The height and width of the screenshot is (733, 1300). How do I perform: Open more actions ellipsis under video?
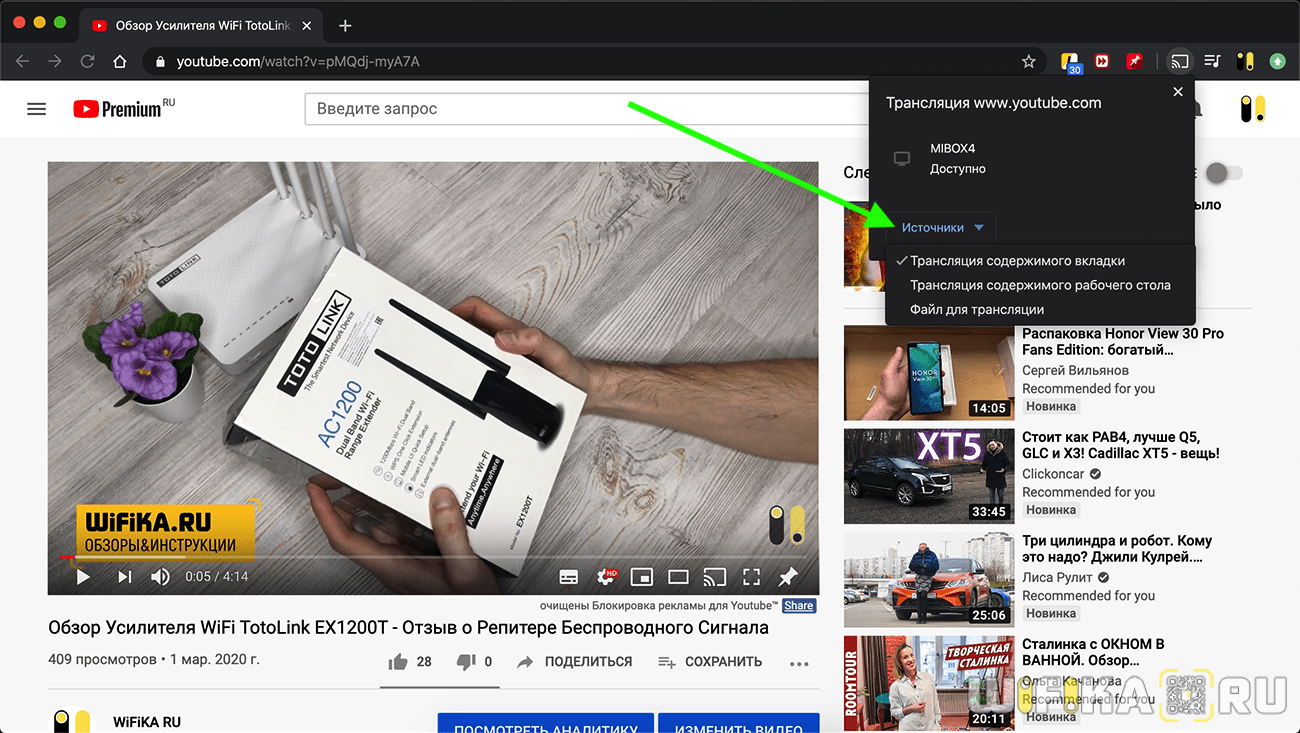tap(798, 662)
